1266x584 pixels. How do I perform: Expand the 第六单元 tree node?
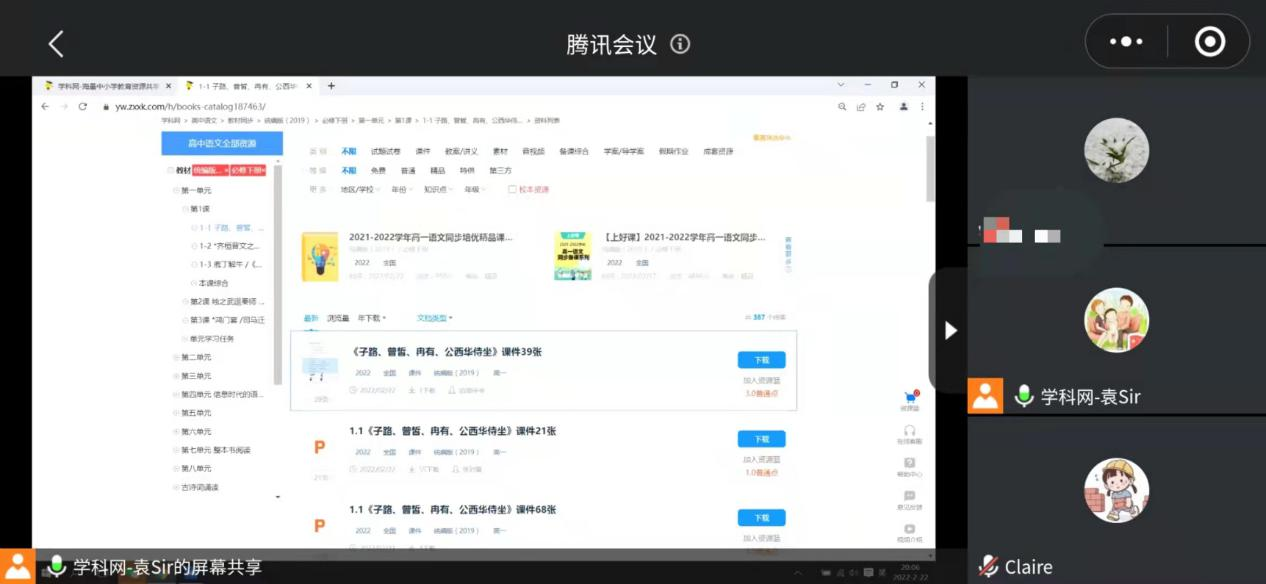176,432
